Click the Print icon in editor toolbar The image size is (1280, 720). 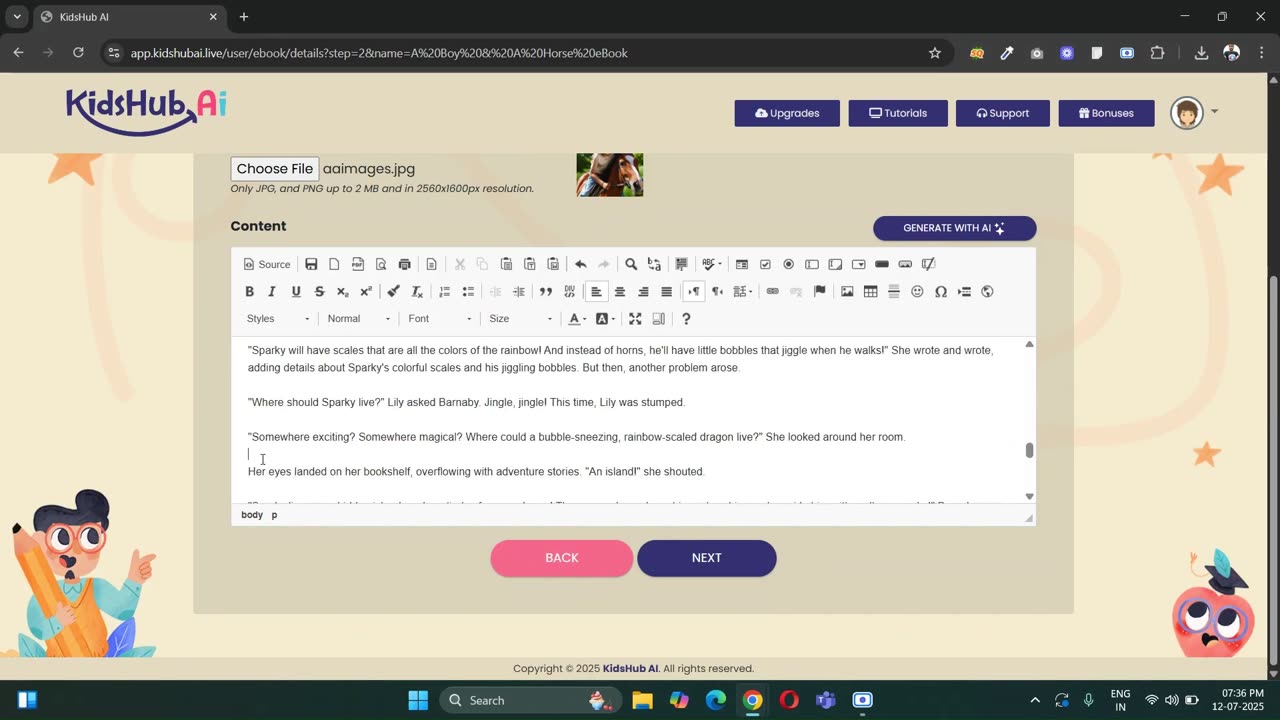(404, 264)
